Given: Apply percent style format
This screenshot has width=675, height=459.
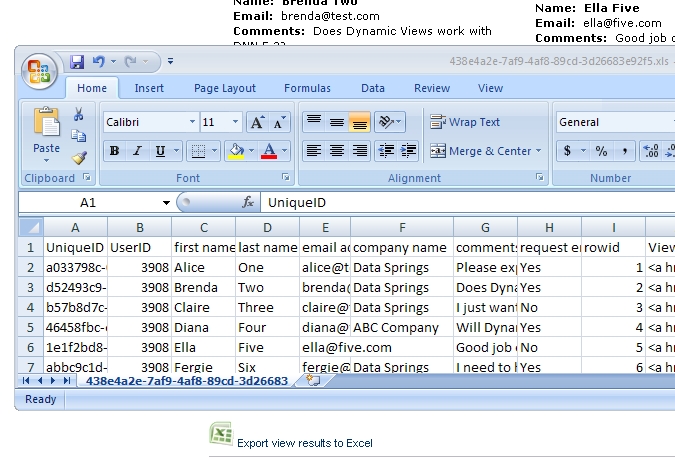Looking at the screenshot, I should click(x=601, y=151).
